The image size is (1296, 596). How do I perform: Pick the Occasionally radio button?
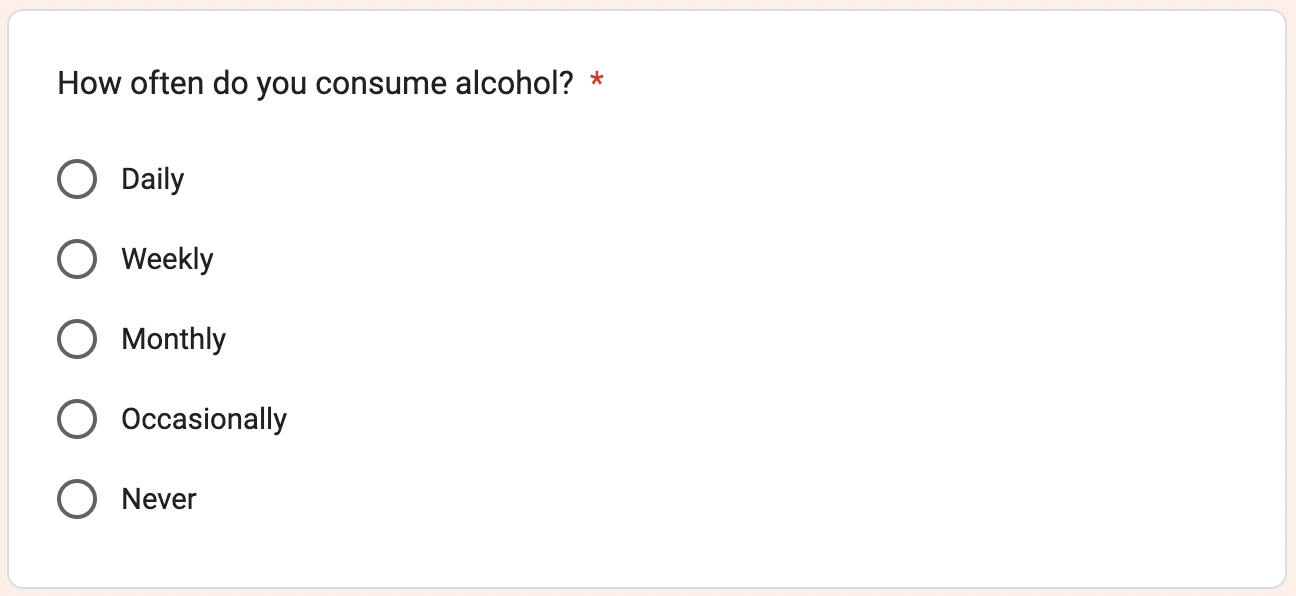77,420
